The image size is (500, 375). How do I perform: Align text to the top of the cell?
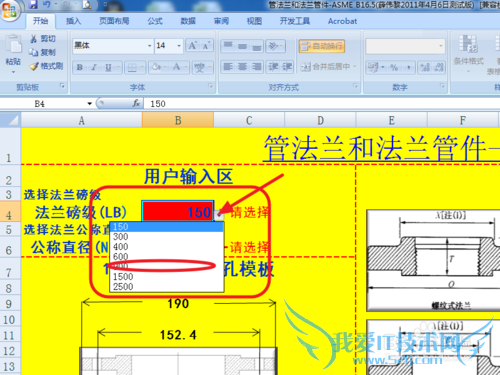click(x=228, y=46)
